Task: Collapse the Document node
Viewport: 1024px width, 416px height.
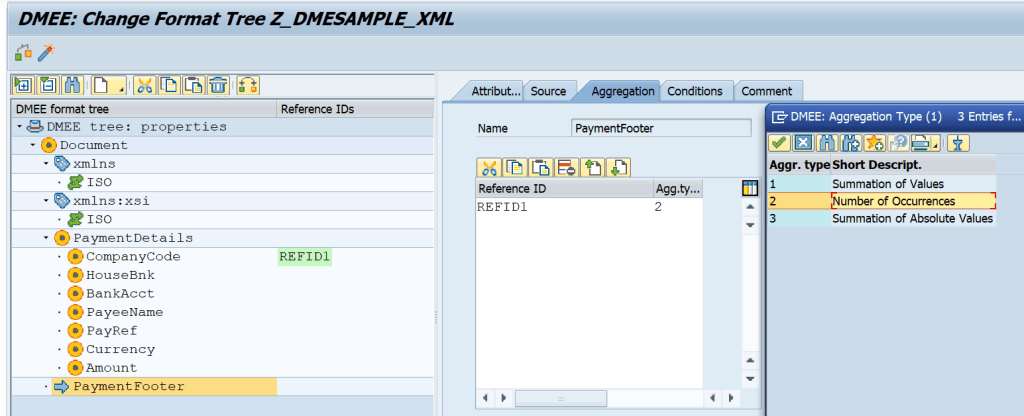Action: (x=33, y=145)
